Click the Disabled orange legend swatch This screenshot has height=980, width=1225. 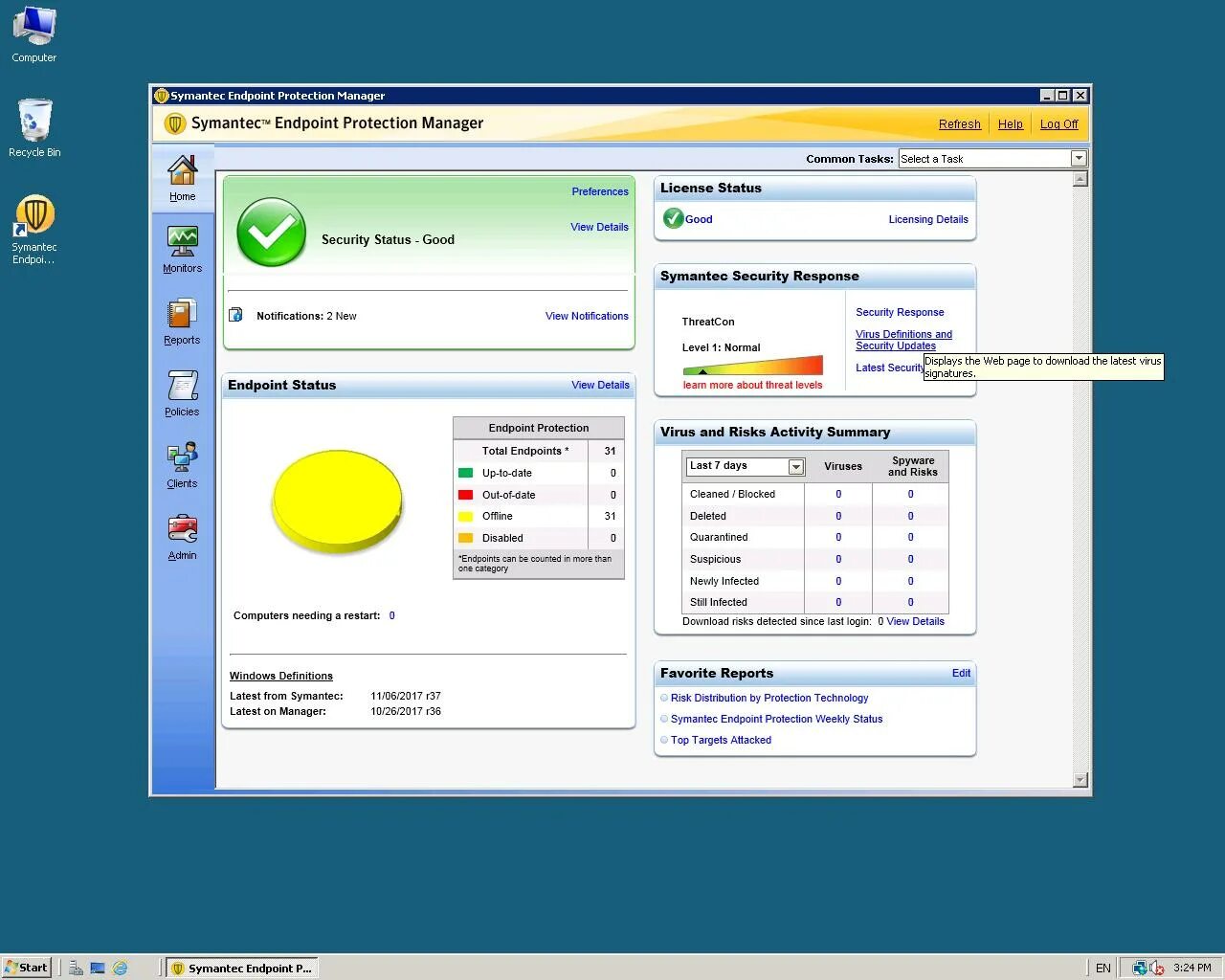[x=466, y=538]
